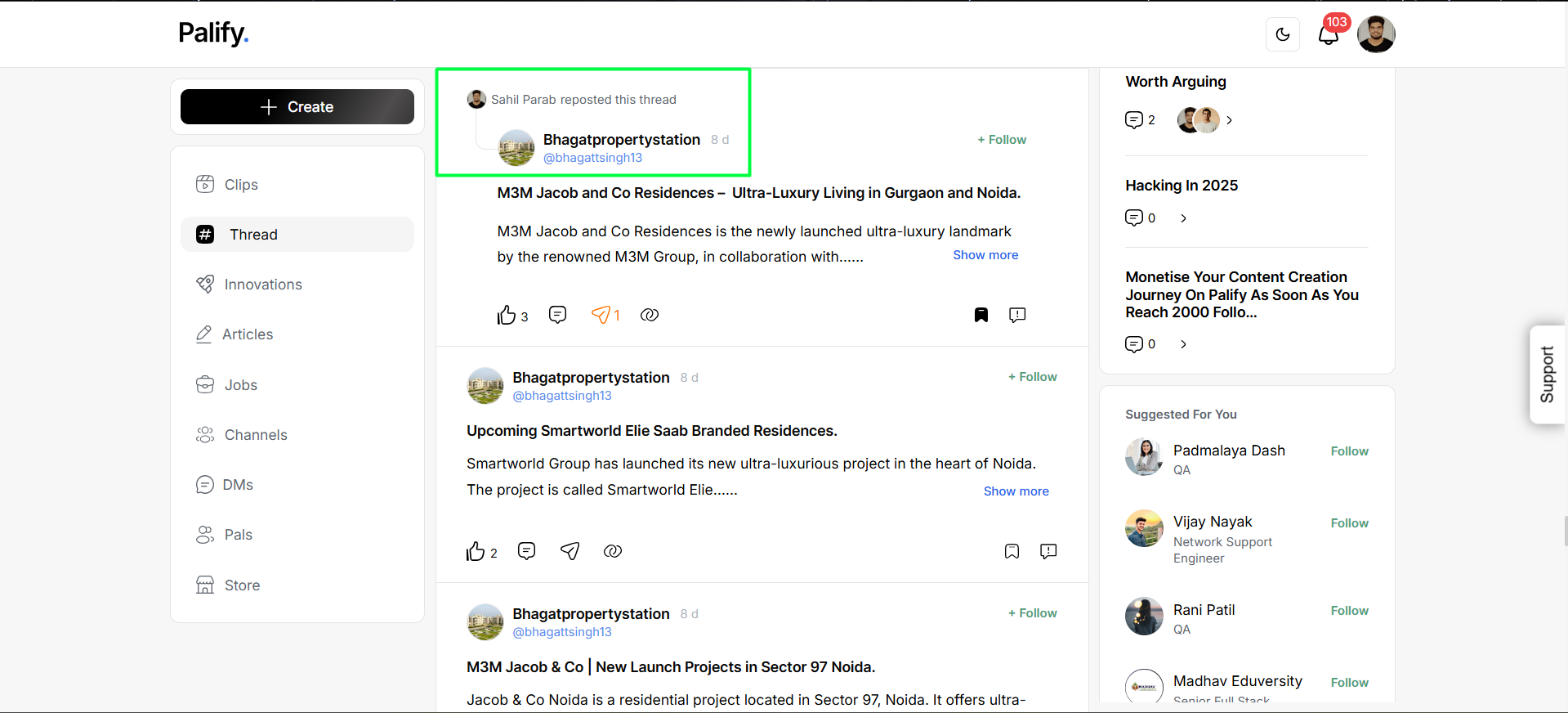Comment on the Smartworld Elie Saab post
The width and height of the screenshot is (1568, 713).
527,551
